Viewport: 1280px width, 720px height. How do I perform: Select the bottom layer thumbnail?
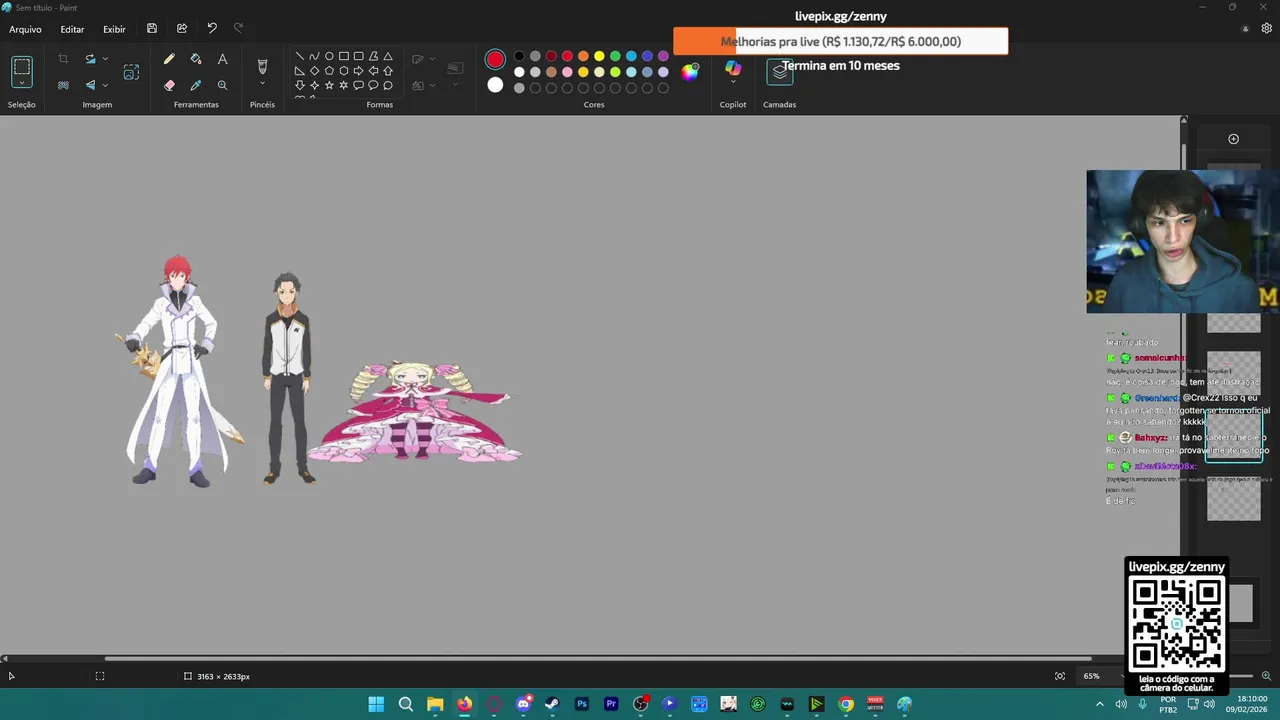[x=1241, y=603]
